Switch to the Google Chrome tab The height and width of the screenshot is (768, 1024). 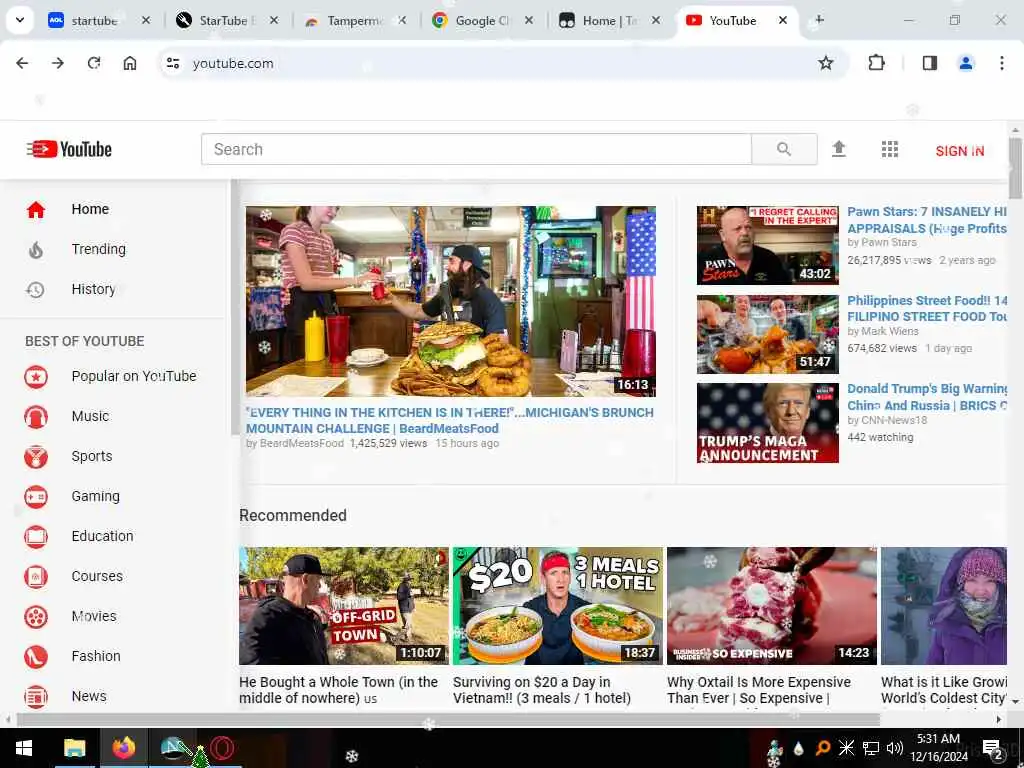click(479, 21)
